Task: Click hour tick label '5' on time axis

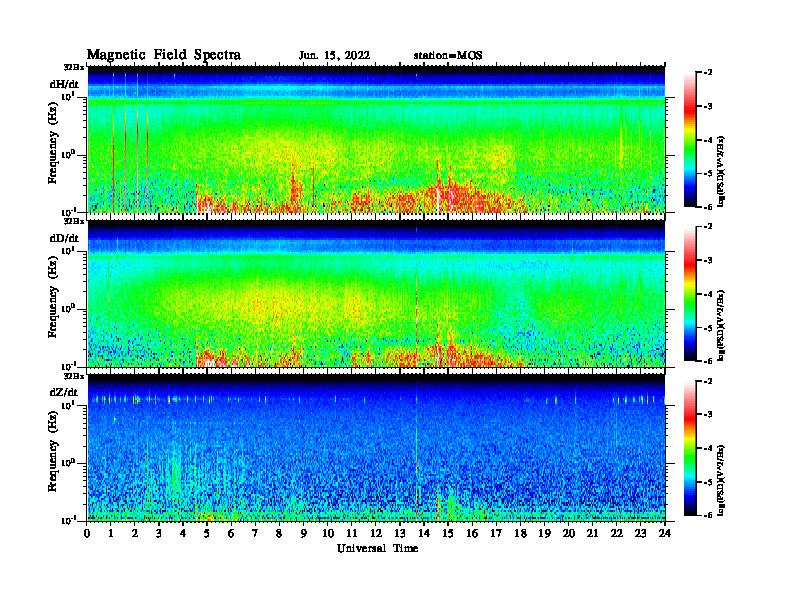Action: [x=207, y=533]
